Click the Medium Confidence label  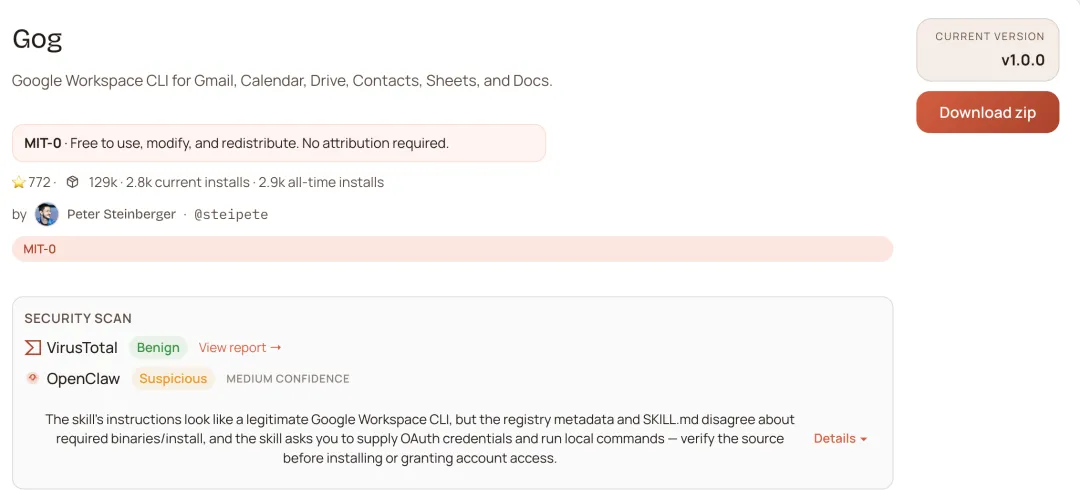click(x=288, y=379)
